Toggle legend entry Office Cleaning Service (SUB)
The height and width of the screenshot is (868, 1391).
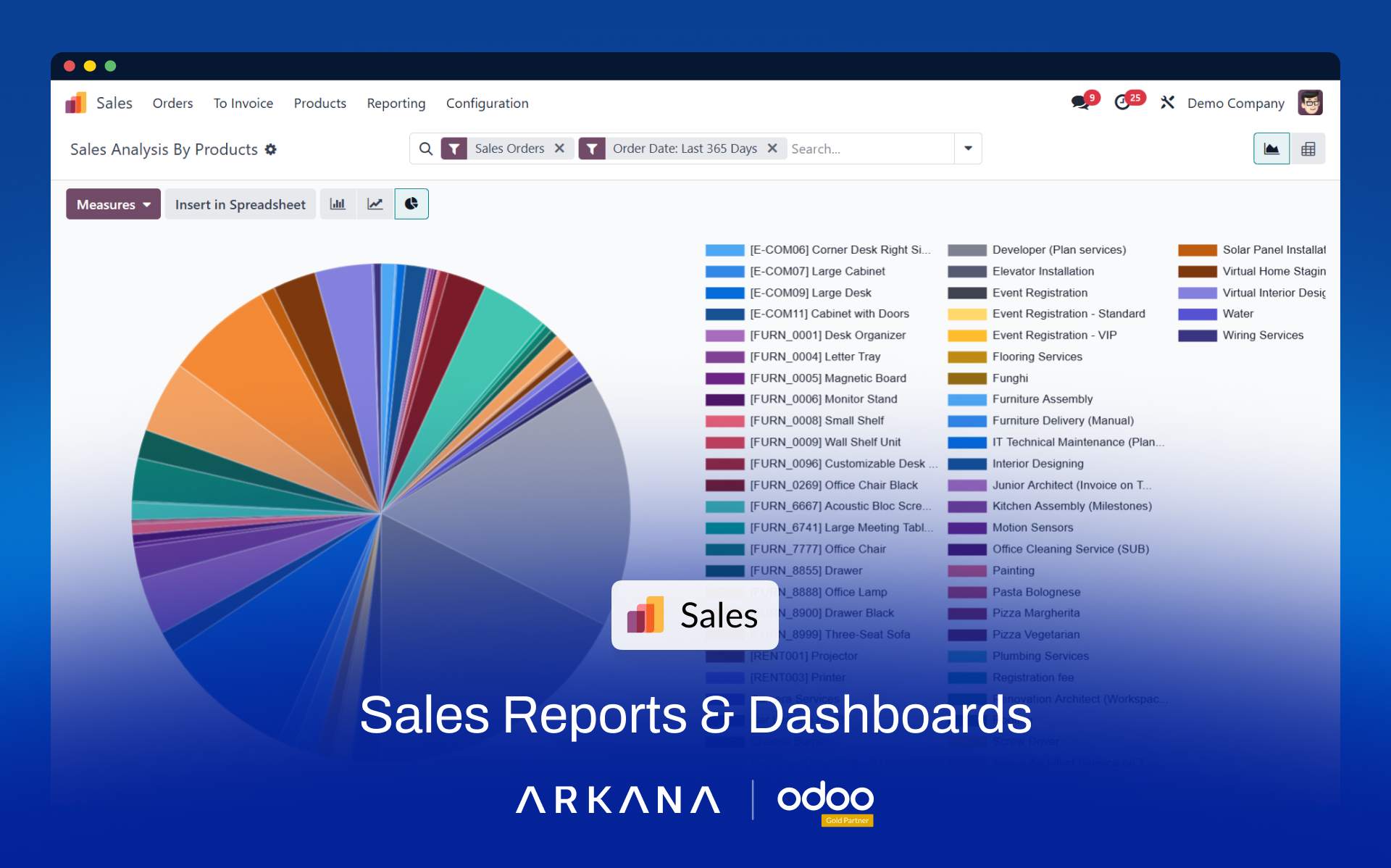click(x=1048, y=549)
